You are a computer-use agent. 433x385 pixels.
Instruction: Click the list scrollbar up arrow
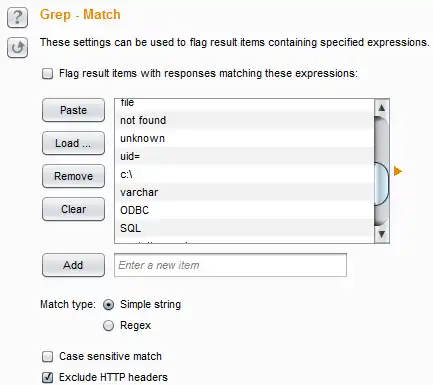click(382, 108)
